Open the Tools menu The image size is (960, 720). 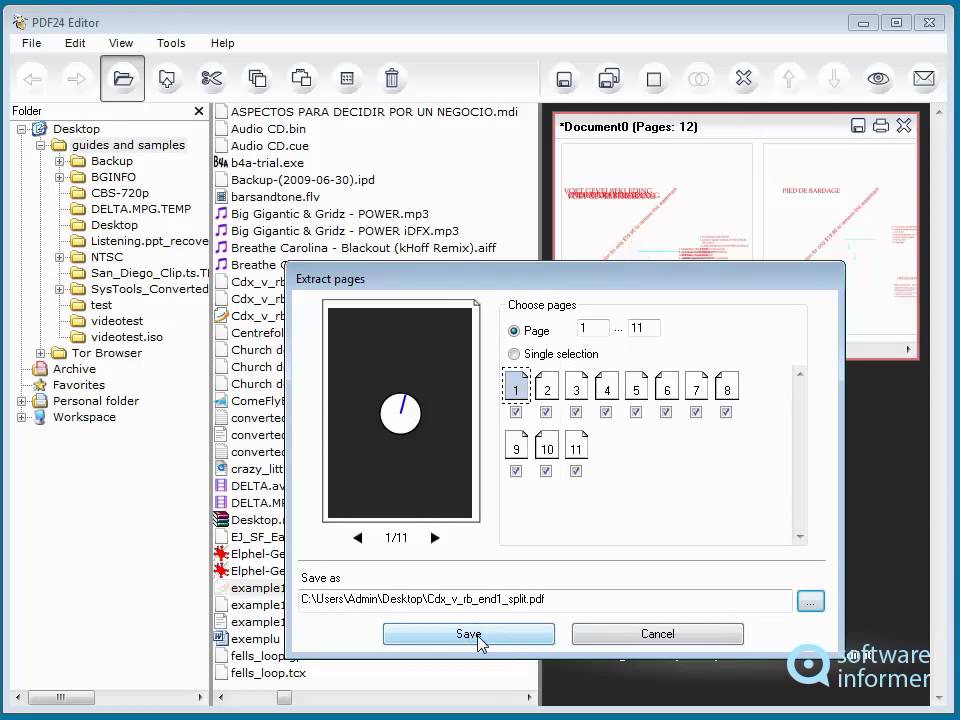pos(171,43)
